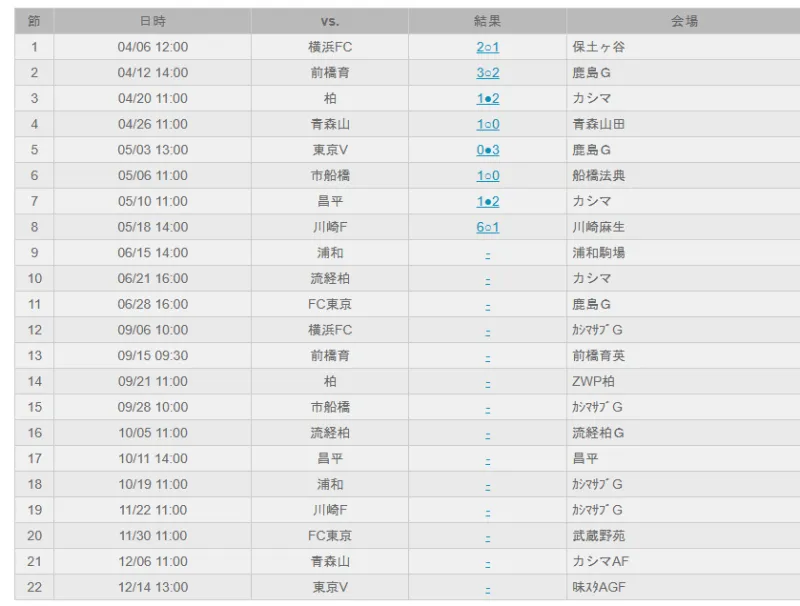Open the 2○1 result against 横浜FC
The width and height of the screenshot is (800, 606).
point(488,47)
